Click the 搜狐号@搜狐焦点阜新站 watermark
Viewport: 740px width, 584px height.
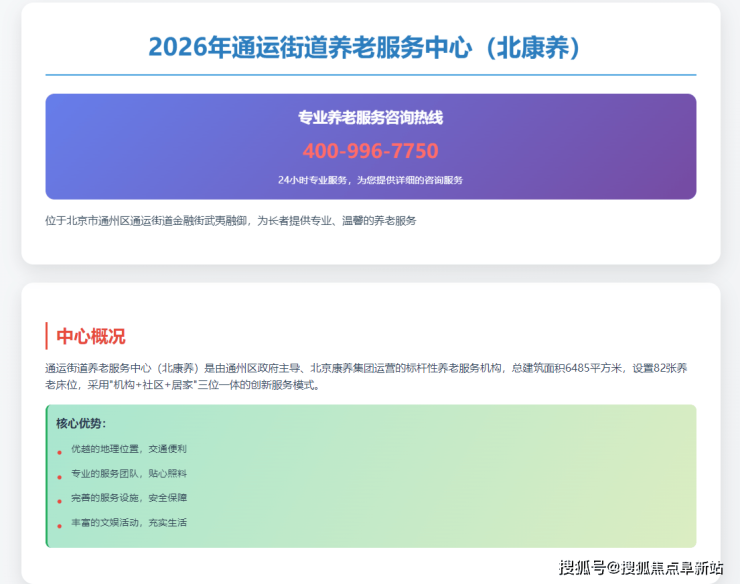pos(641,567)
